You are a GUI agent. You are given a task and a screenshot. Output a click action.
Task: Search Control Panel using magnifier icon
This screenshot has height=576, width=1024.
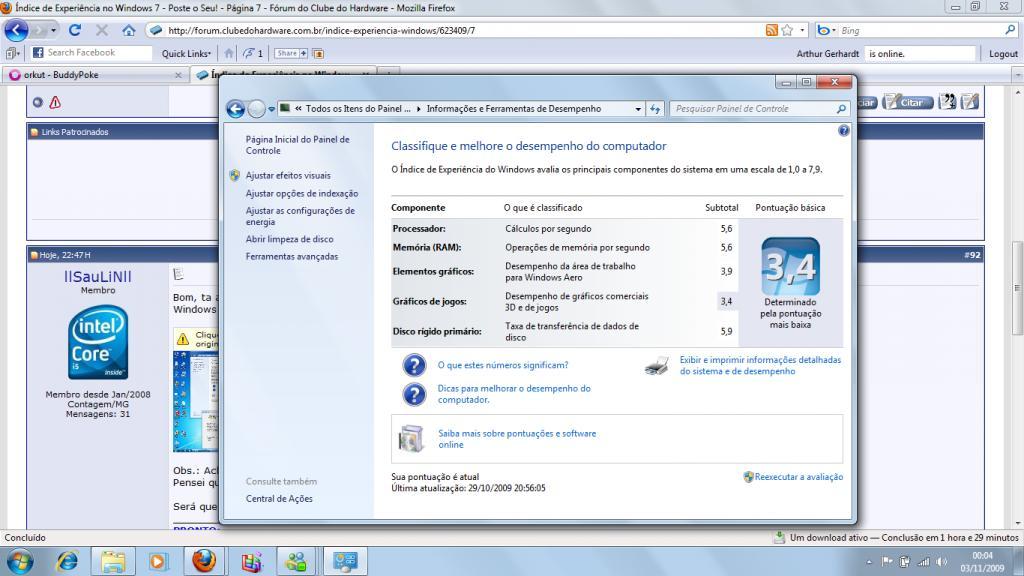(841, 109)
